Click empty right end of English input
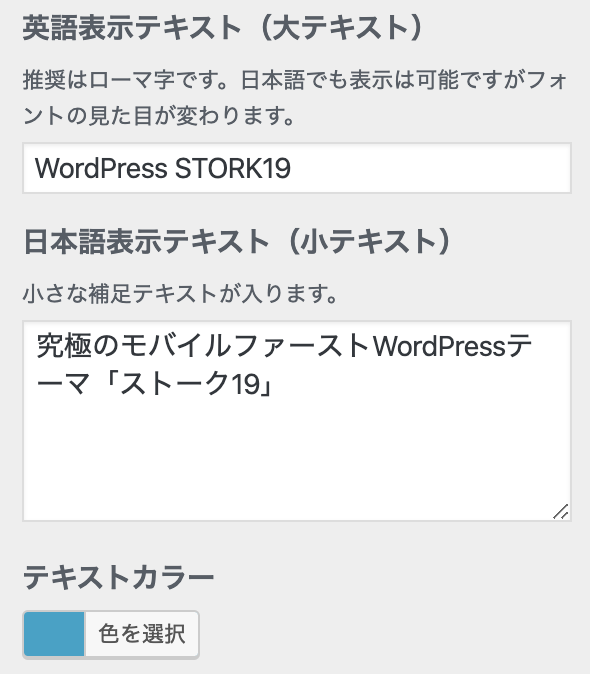Screen dimensions: 590x674 point(430,168)
